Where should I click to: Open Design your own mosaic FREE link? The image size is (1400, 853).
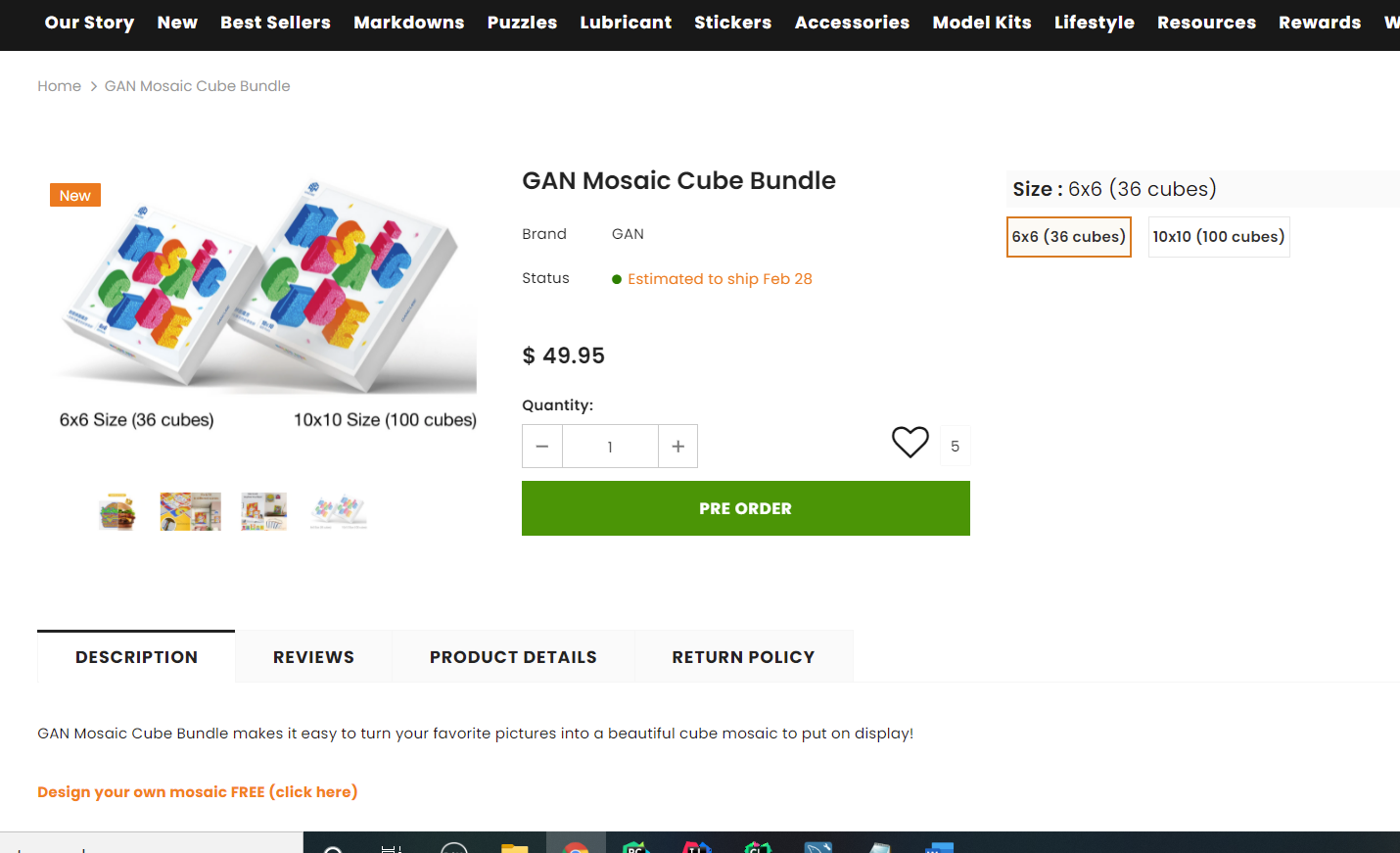pos(198,791)
